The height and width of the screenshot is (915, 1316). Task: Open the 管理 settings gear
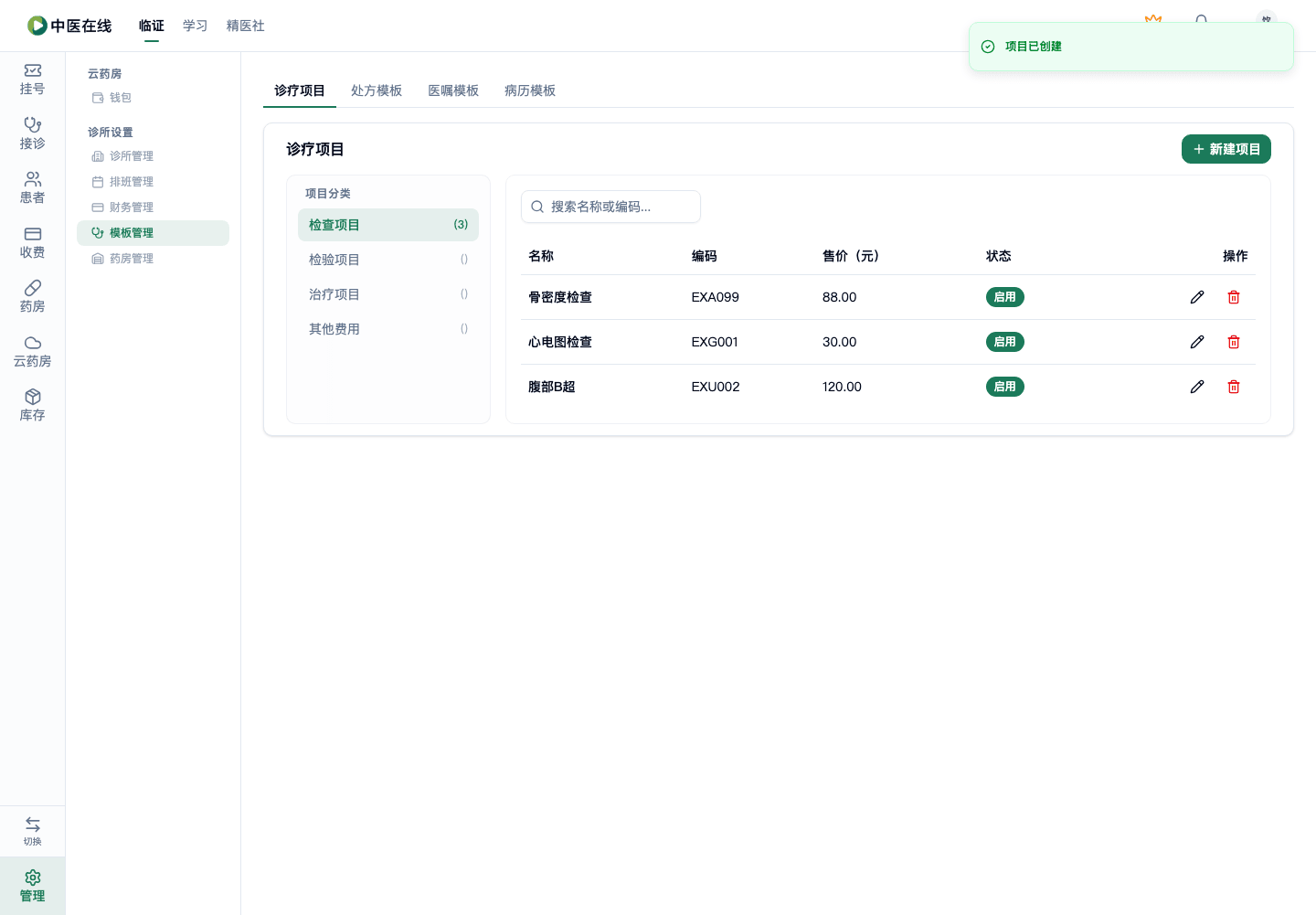click(x=33, y=886)
